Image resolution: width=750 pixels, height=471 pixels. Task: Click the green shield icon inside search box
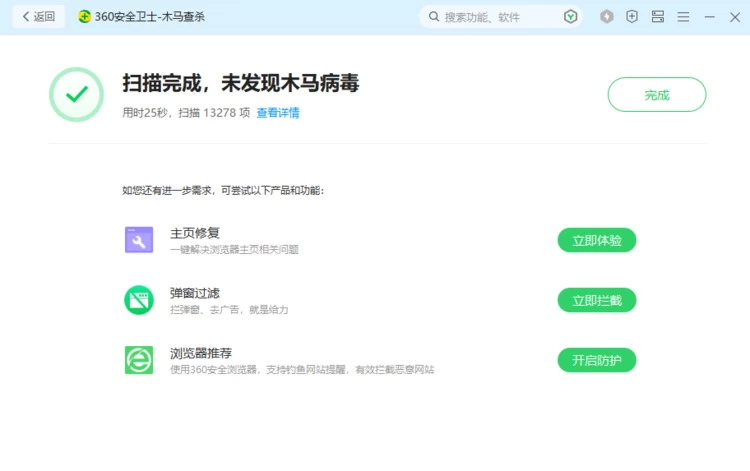pyautogui.click(x=571, y=17)
